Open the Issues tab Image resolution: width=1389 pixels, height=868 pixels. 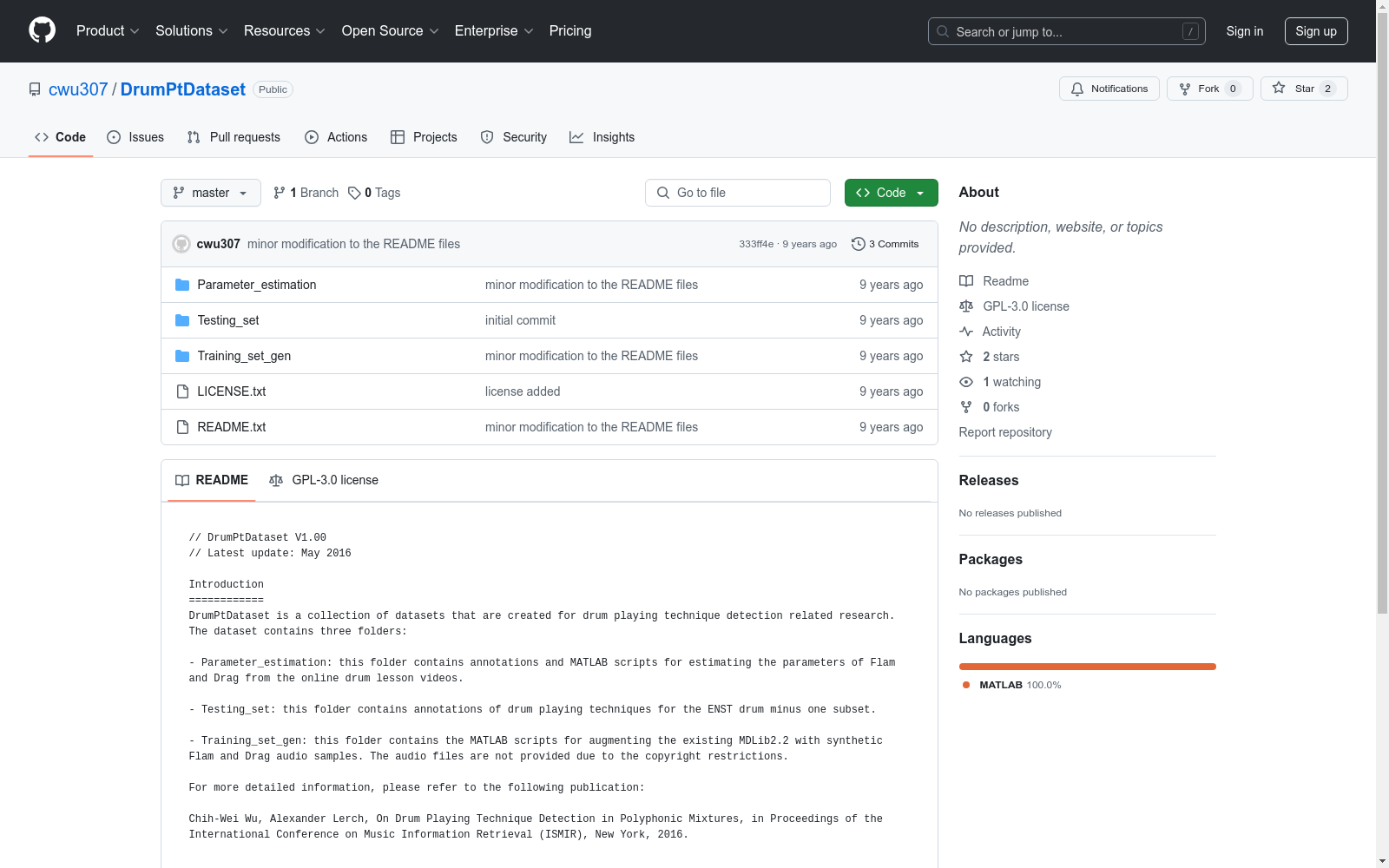pyautogui.click(x=135, y=137)
